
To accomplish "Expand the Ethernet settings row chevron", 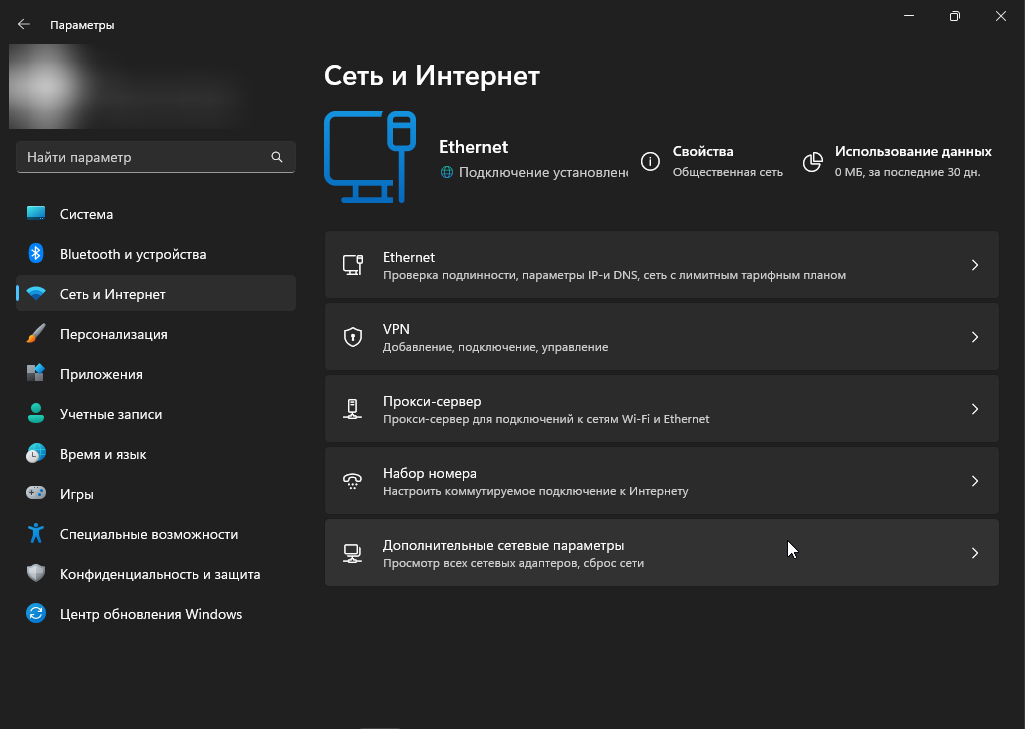I will (975, 265).
